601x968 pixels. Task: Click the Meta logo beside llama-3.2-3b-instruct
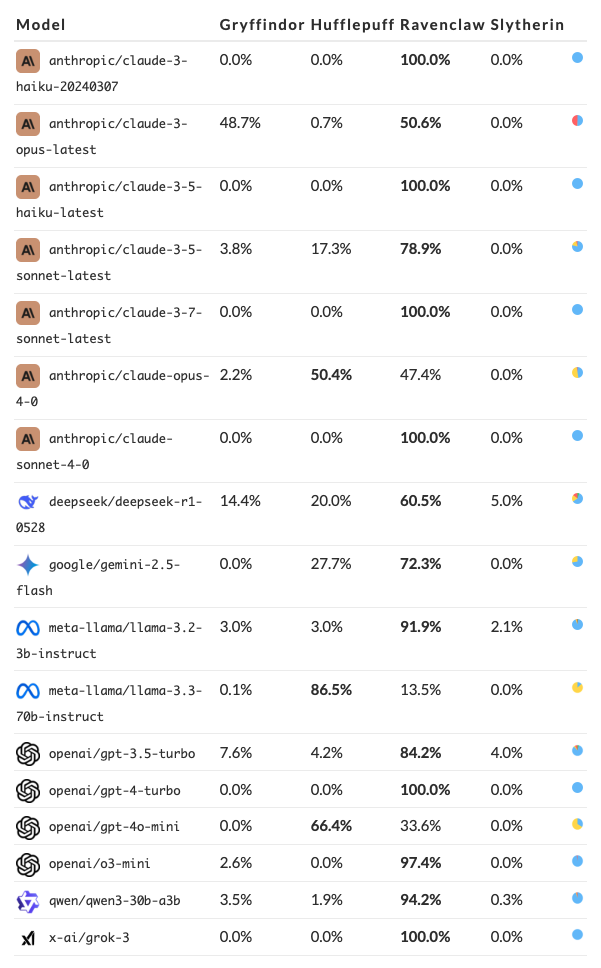click(28, 628)
